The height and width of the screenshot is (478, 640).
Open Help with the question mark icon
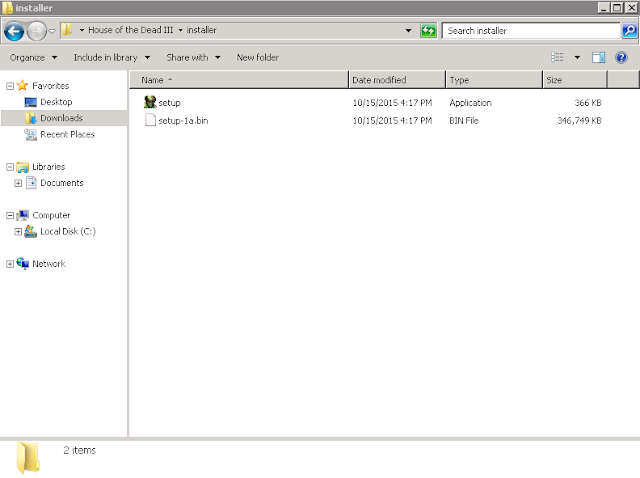[x=621, y=58]
